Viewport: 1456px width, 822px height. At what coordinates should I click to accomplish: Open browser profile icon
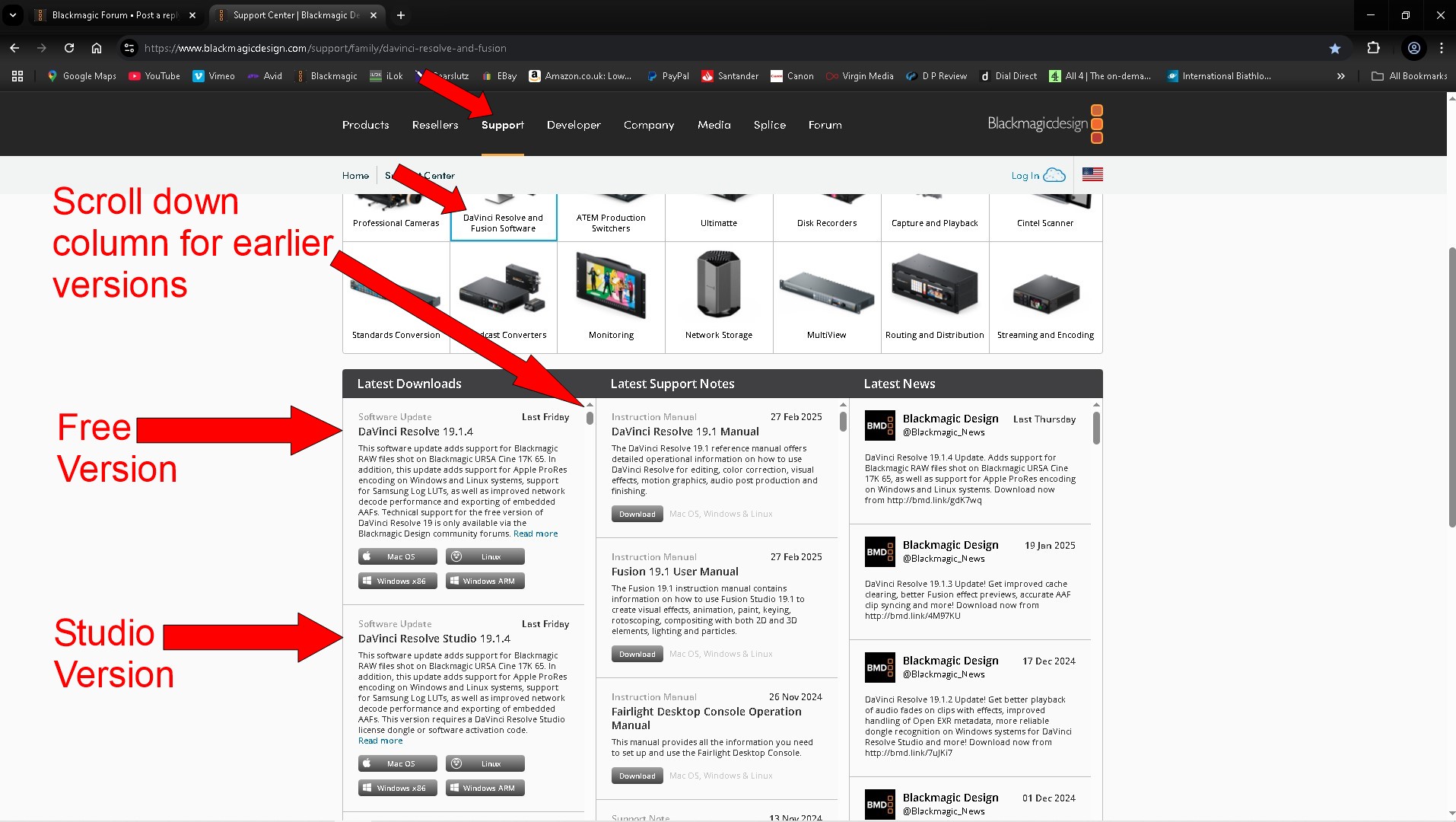[x=1414, y=48]
